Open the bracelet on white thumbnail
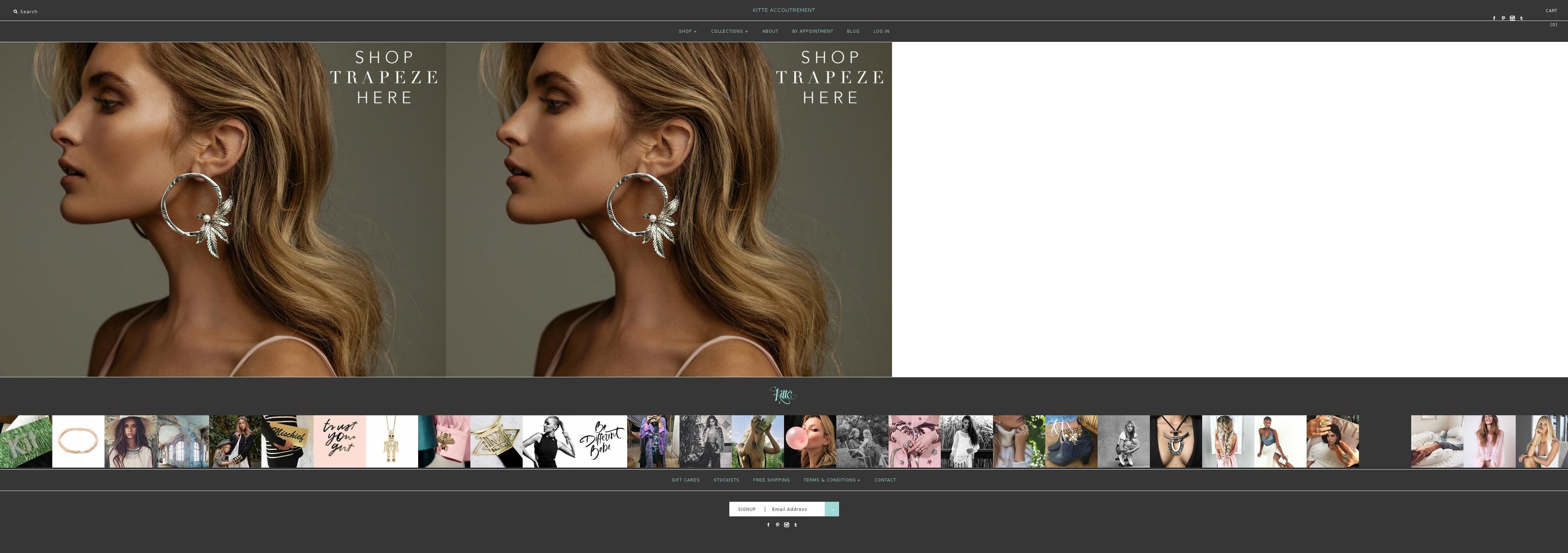The height and width of the screenshot is (553, 1568). pos(79,441)
